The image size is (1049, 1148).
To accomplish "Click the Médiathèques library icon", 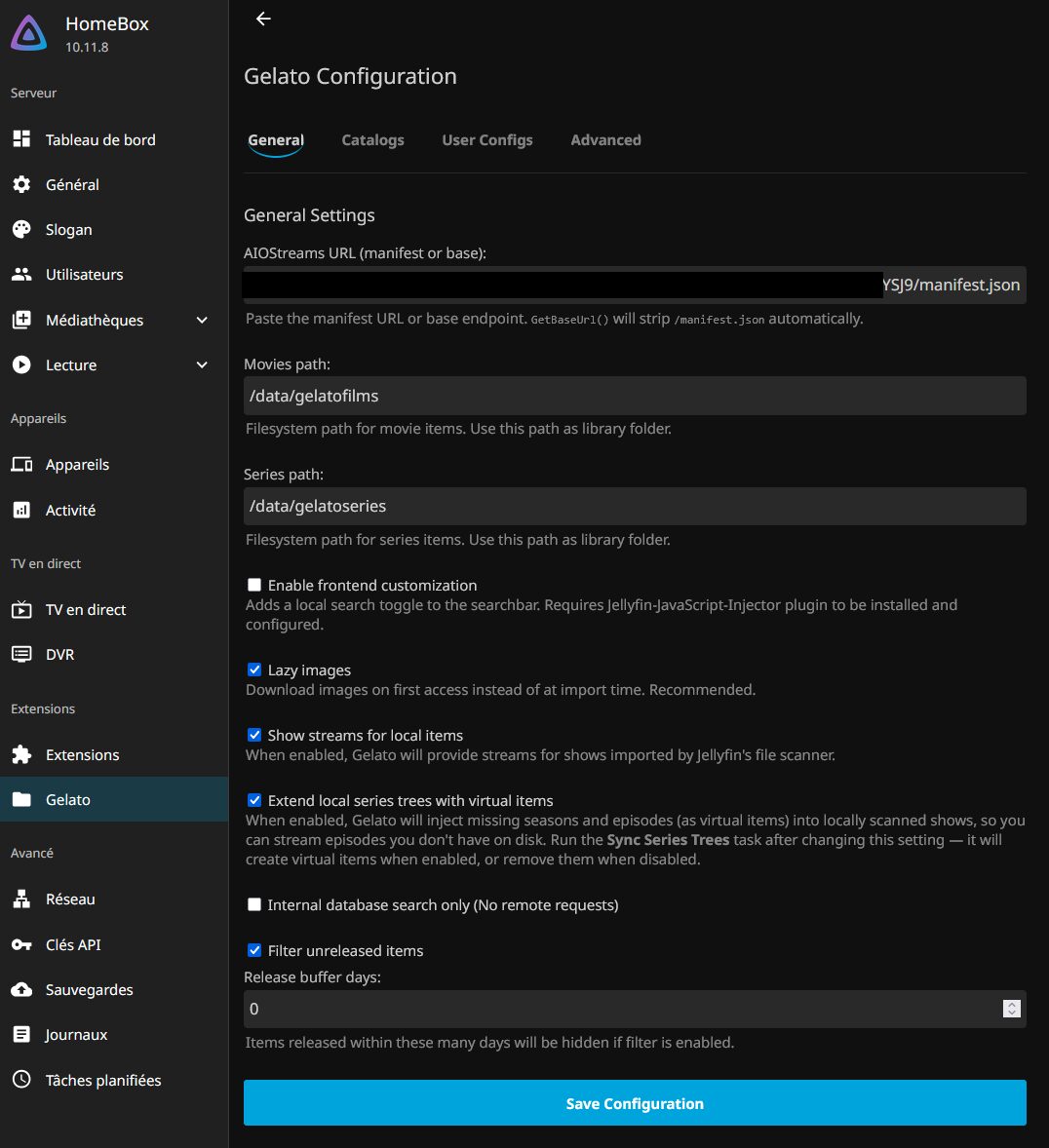I will [x=22, y=320].
